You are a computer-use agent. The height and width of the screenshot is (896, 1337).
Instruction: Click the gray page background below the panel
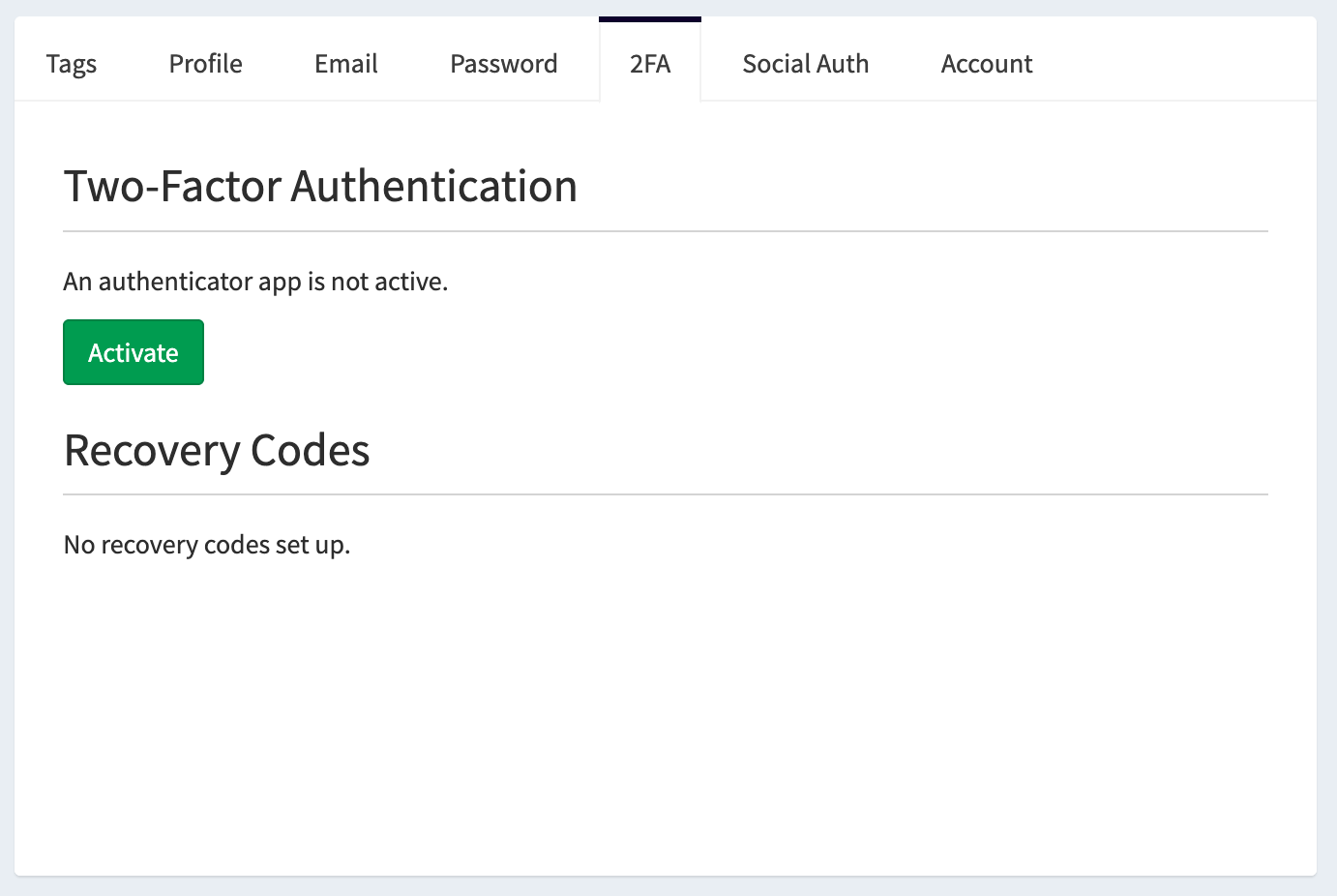(x=666, y=887)
